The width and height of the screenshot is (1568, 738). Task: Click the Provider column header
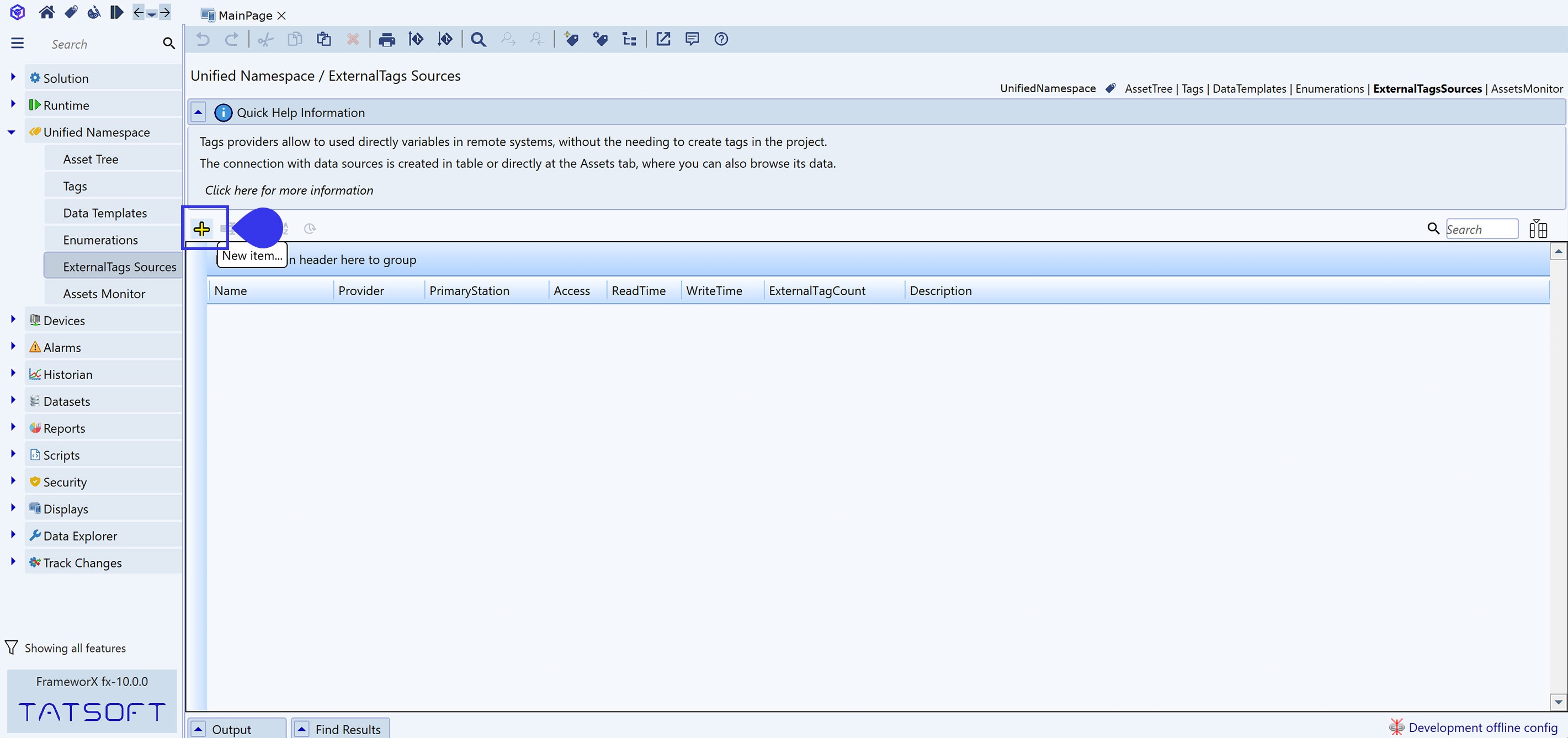coord(361,290)
